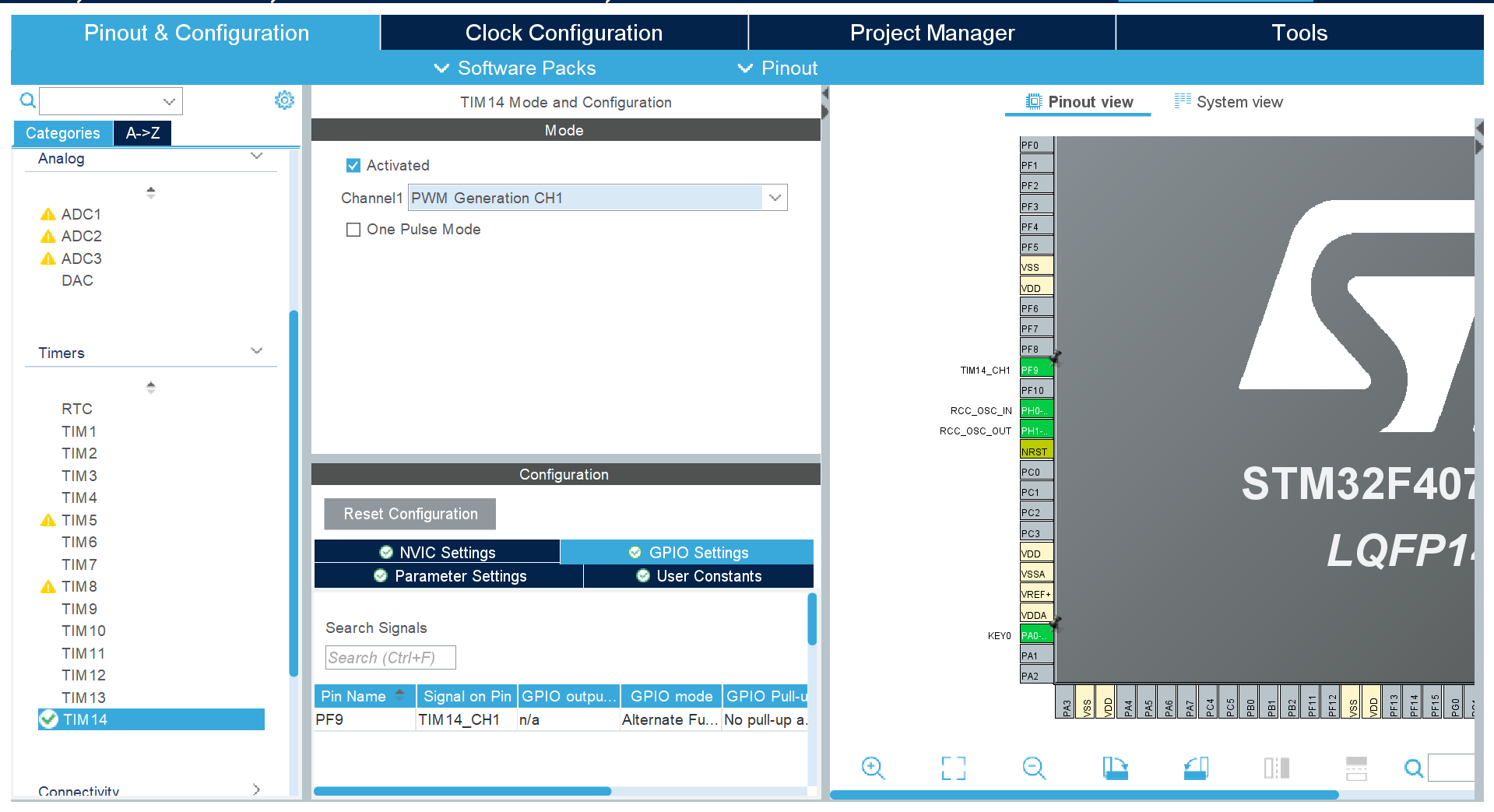This screenshot has height=812, width=1494.
Task: Enable One Pulse Mode checkbox
Action: pos(353,230)
